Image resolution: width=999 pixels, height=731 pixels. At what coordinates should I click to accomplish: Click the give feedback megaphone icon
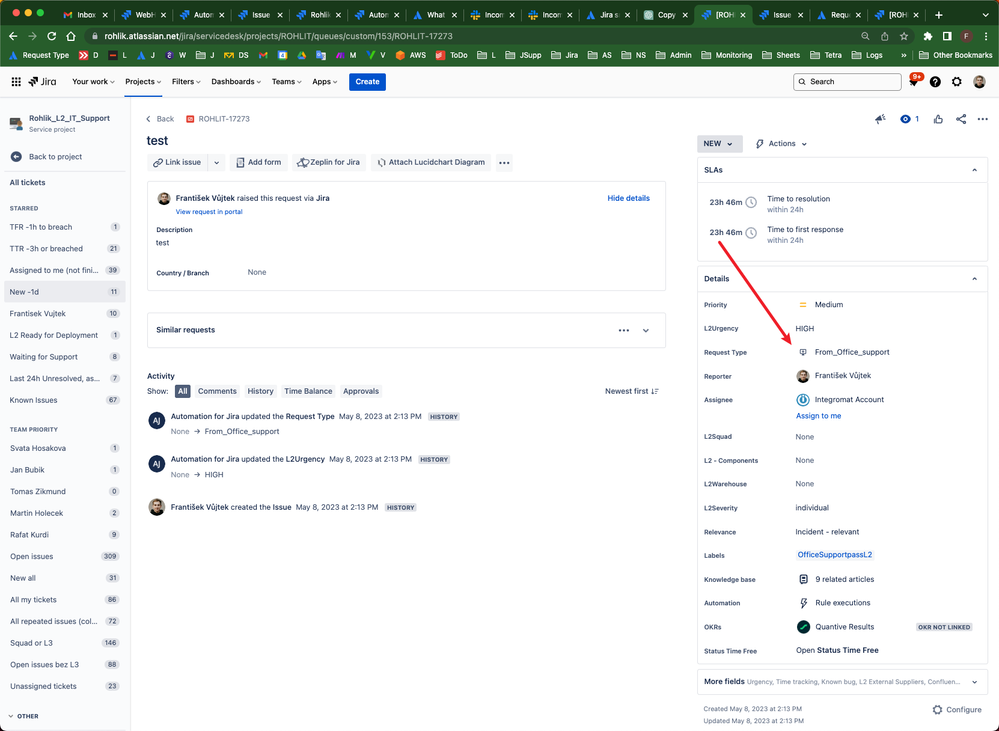point(880,119)
